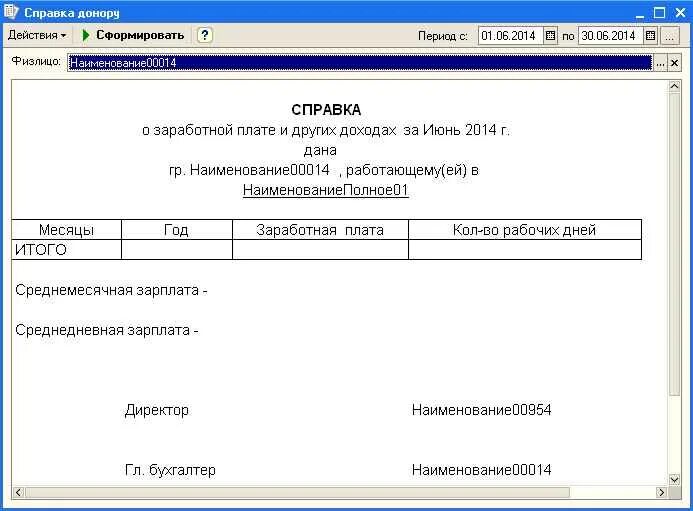Click the horizontal scrollbar left arrow
The image size is (693, 511).
coord(19,492)
